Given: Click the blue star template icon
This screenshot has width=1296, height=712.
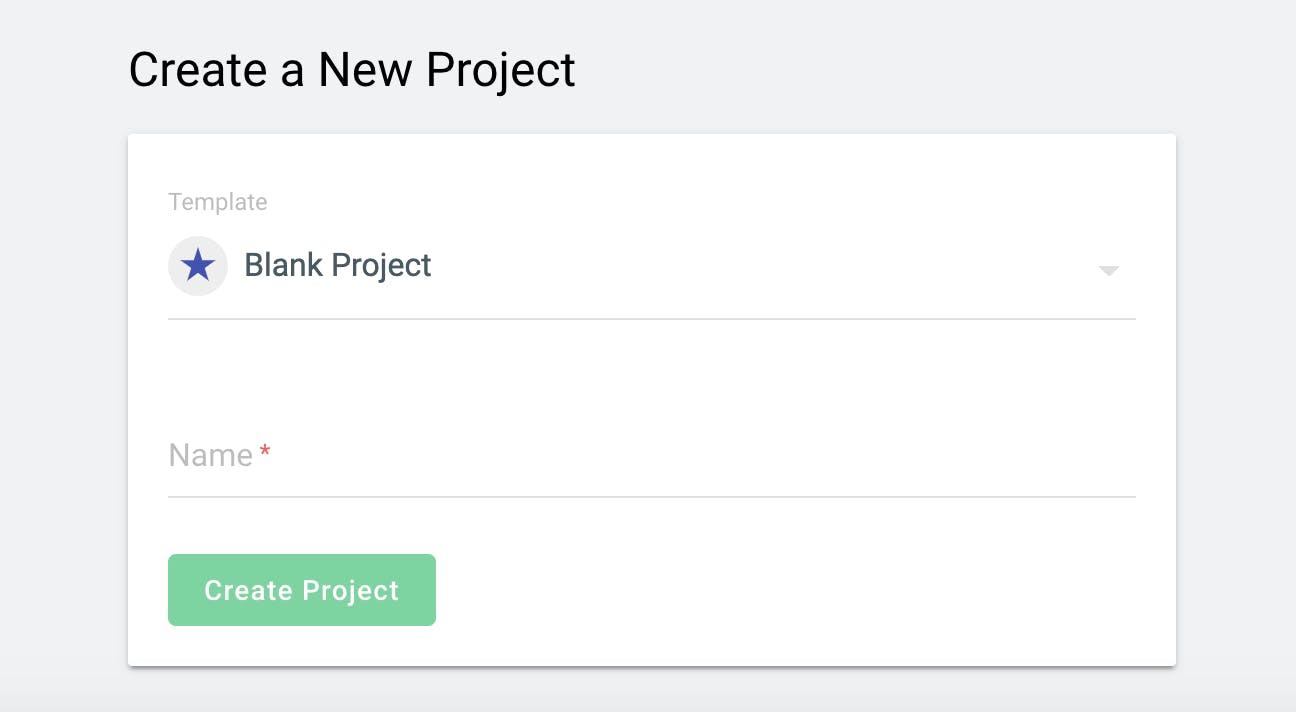Looking at the screenshot, I should [198, 266].
